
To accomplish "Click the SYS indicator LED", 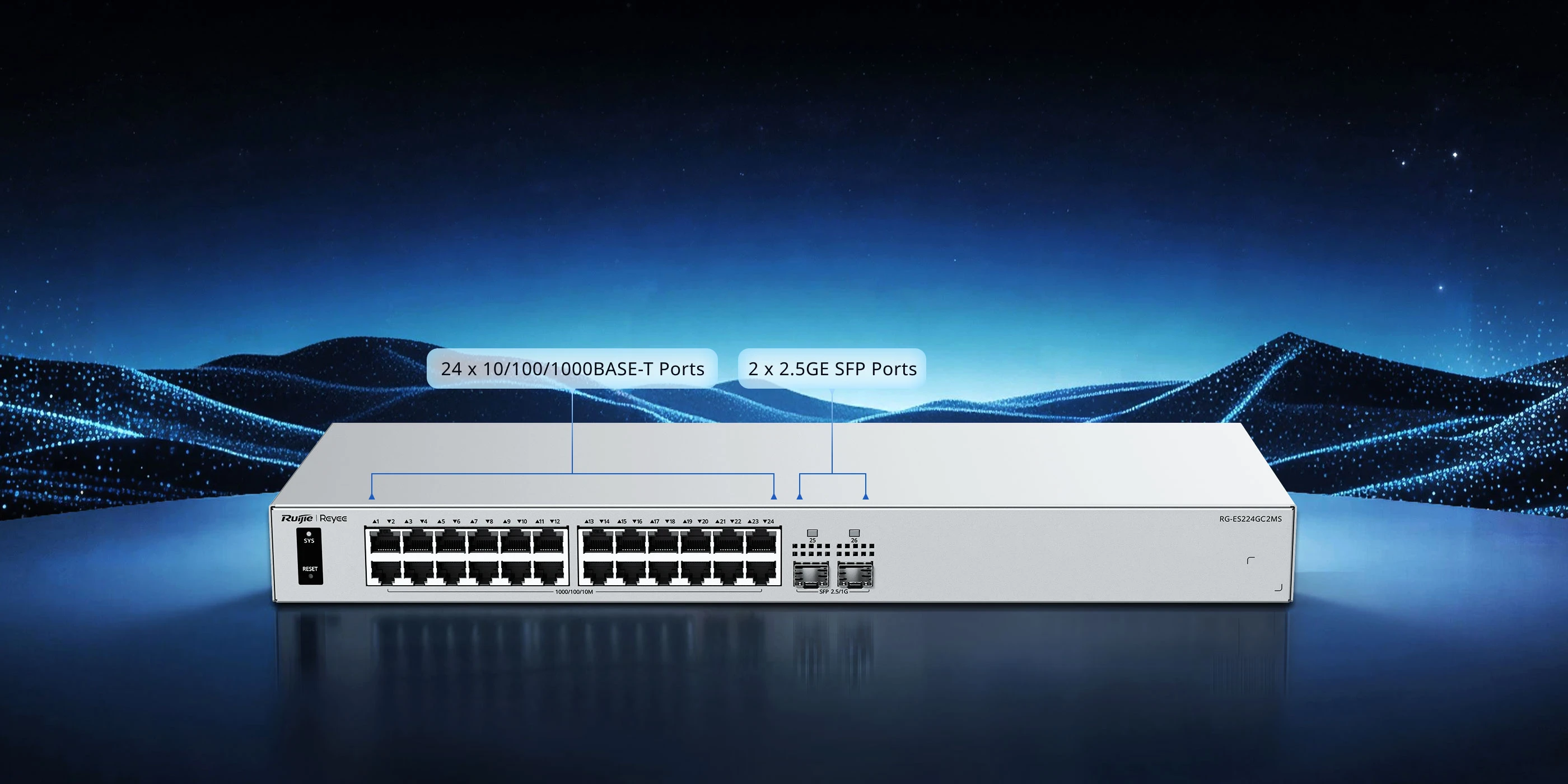I will (309, 533).
